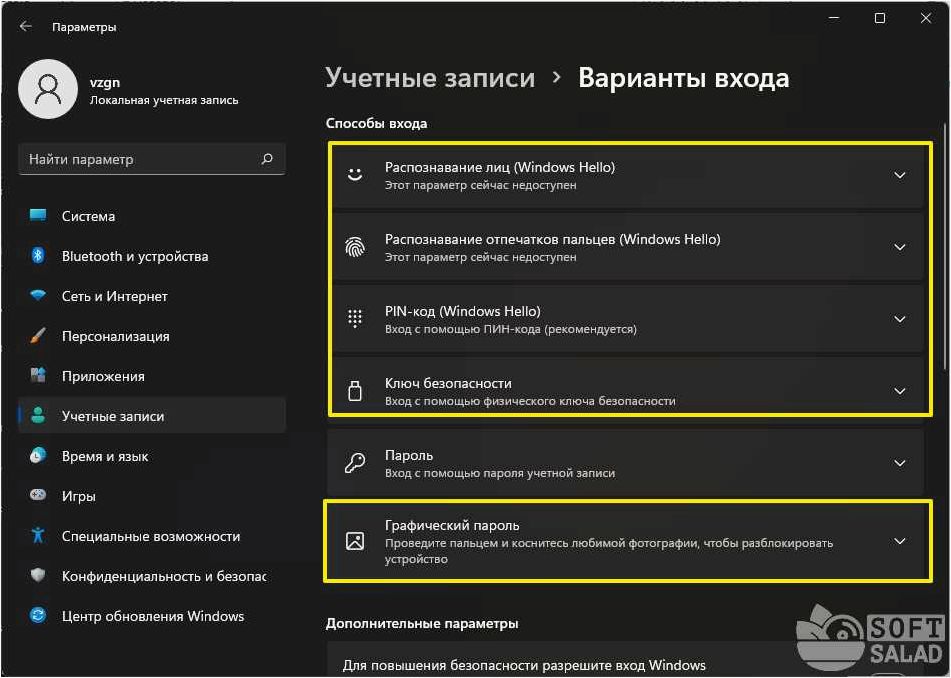
Task: Open Сеть и Интернет section
Action: [152, 296]
